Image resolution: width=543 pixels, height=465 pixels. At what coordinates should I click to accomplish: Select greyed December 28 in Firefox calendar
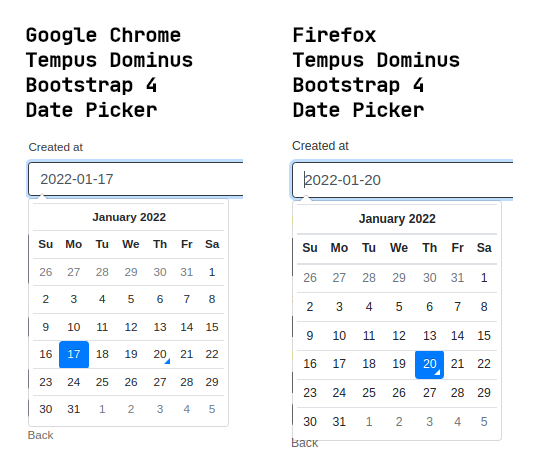pos(369,278)
